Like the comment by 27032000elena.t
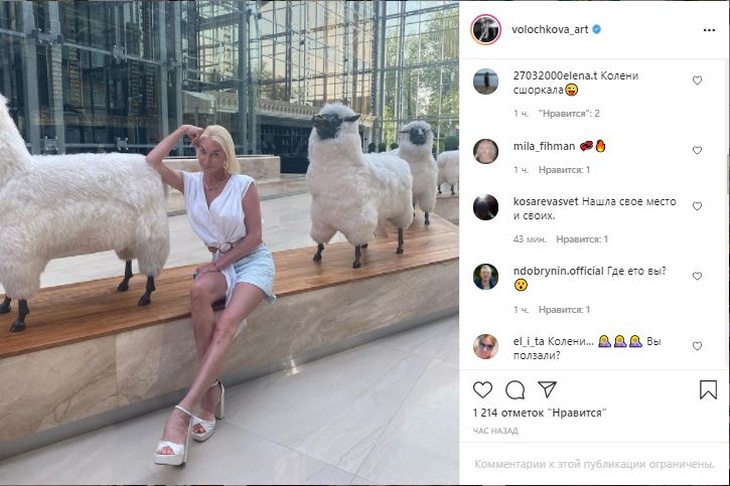The width and height of the screenshot is (730, 486). click(697, 81)
